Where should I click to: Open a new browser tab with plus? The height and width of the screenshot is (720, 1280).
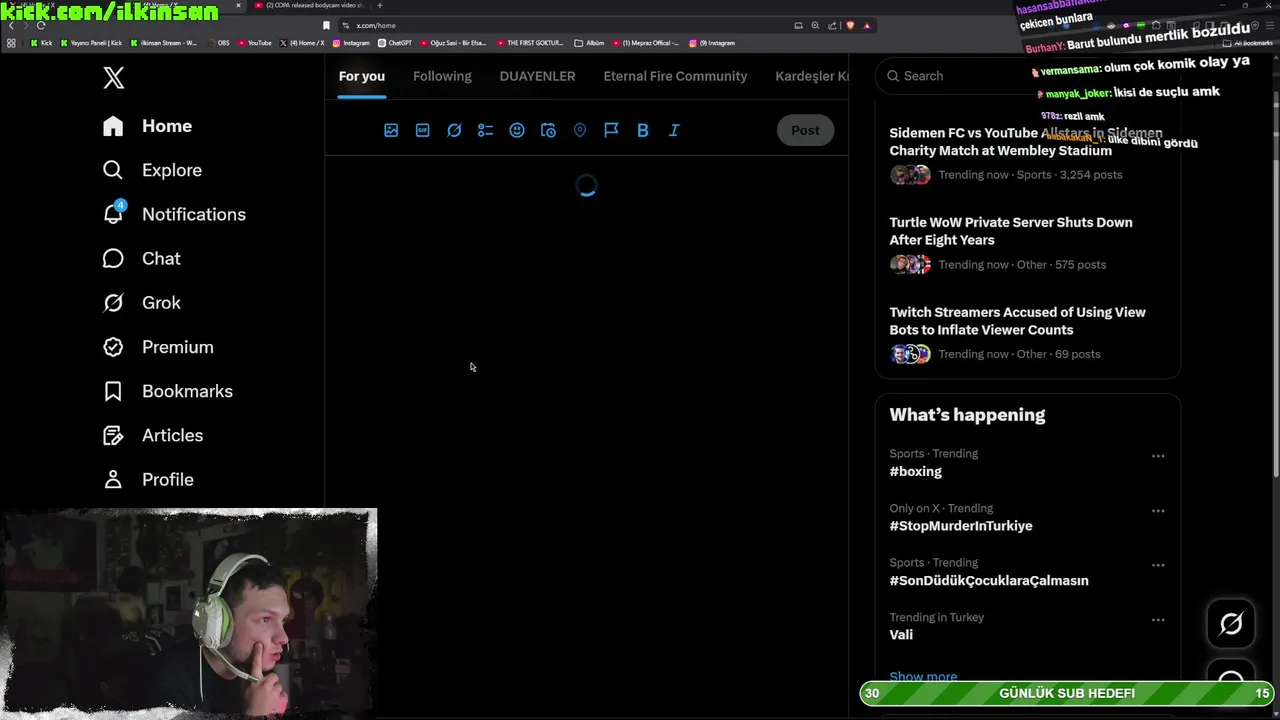379,6
